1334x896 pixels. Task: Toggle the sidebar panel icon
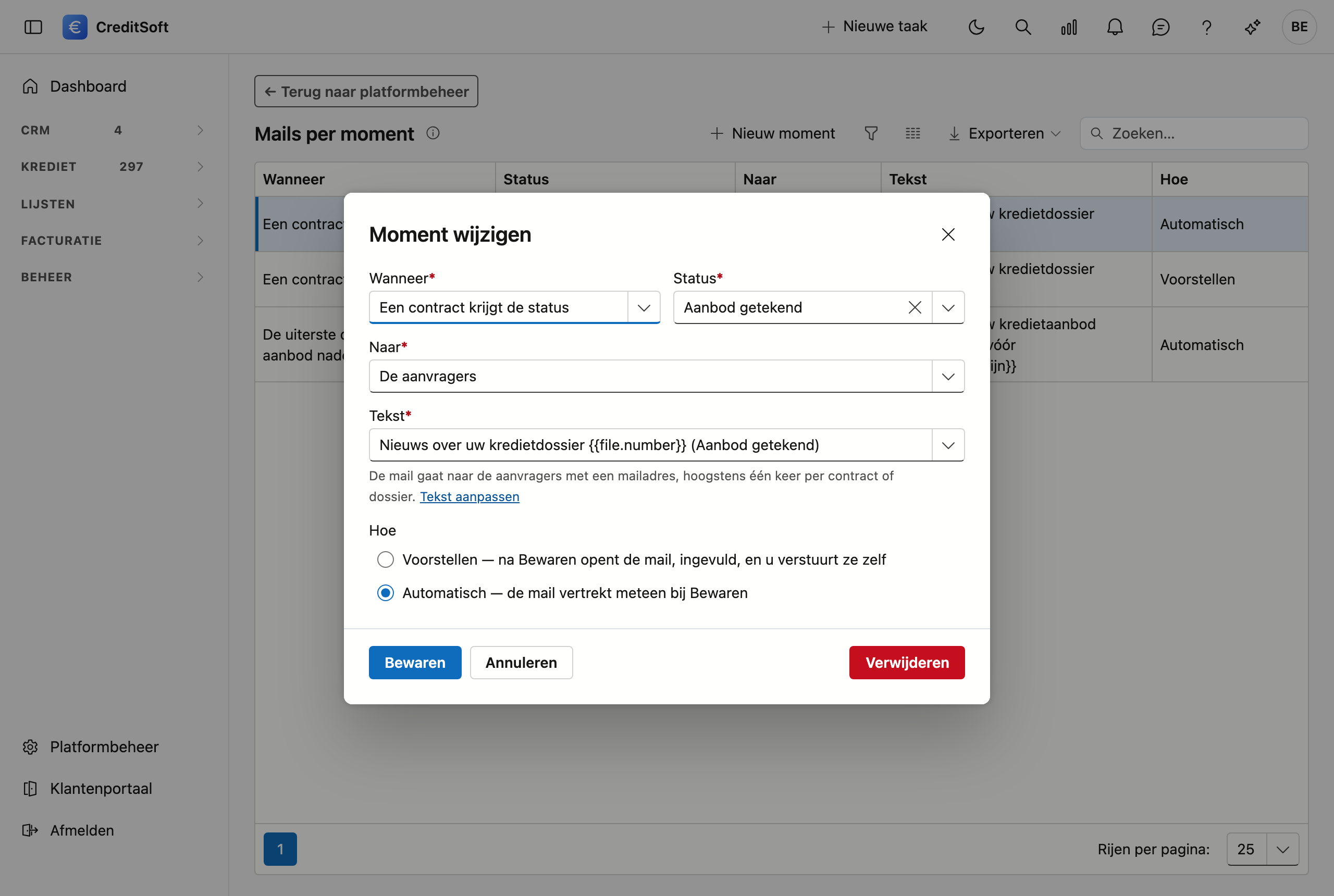pos(33,27)
